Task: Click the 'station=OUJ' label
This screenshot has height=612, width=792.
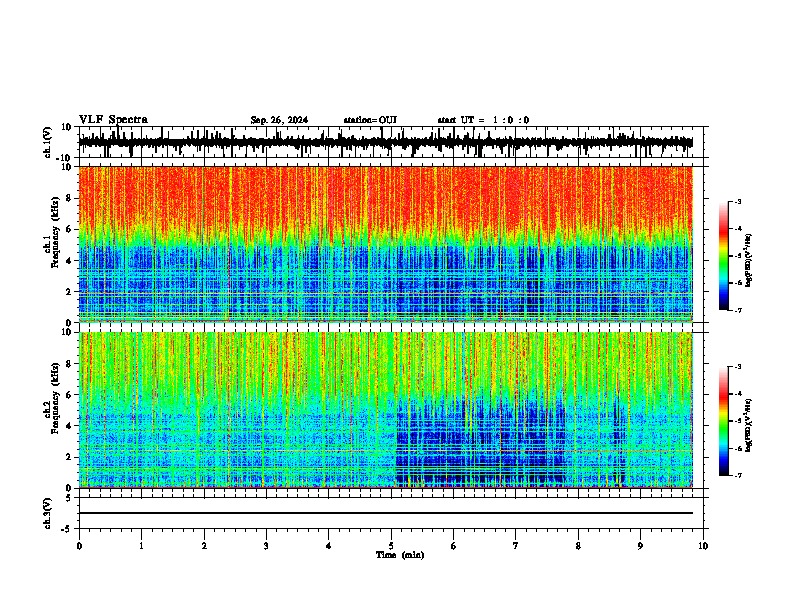Action: pos(370,120)
